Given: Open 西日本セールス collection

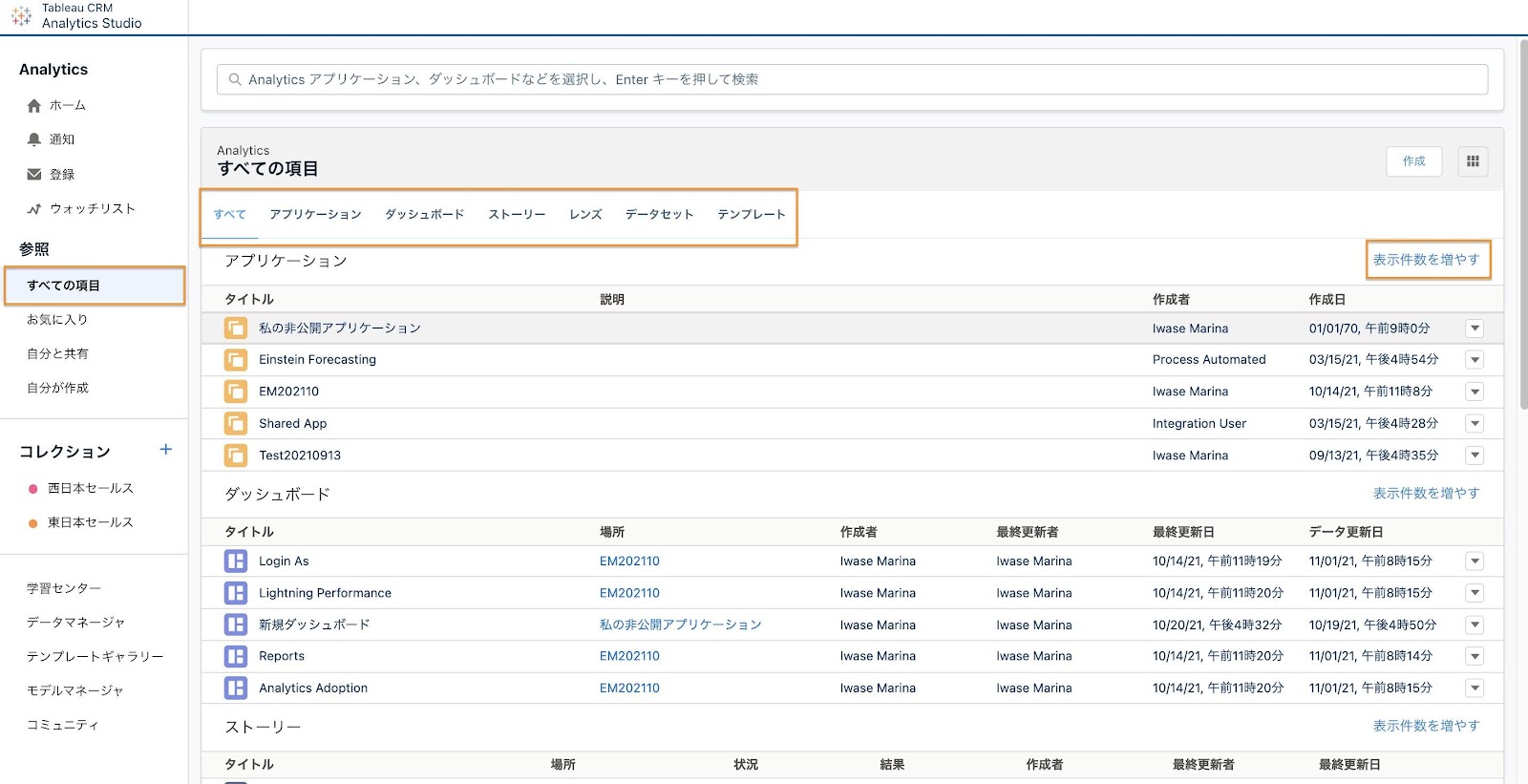Looking at the screenshot, I should (91, 489).
